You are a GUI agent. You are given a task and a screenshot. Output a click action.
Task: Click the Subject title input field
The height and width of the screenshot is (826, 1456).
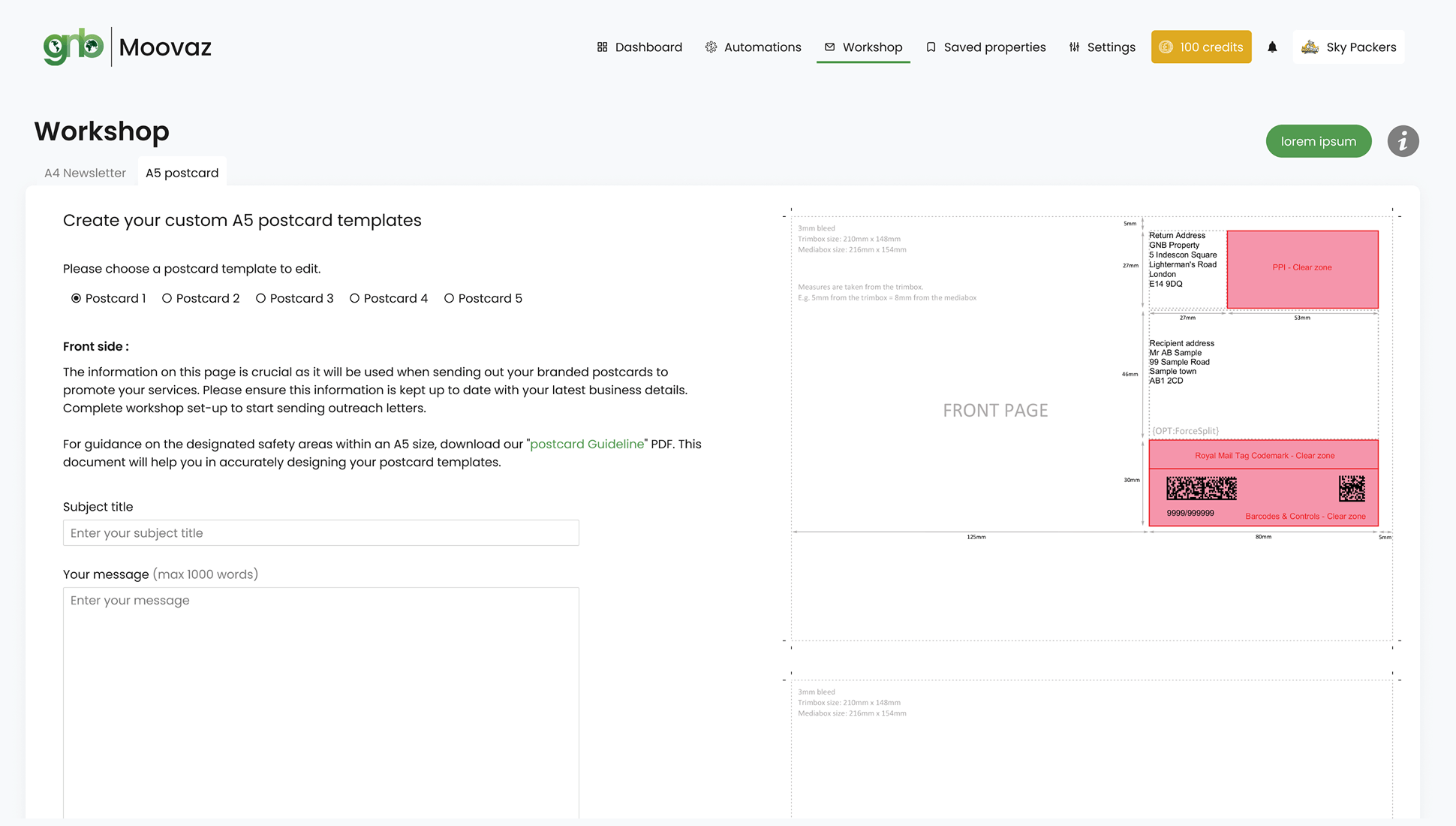[x=320, y=533]
